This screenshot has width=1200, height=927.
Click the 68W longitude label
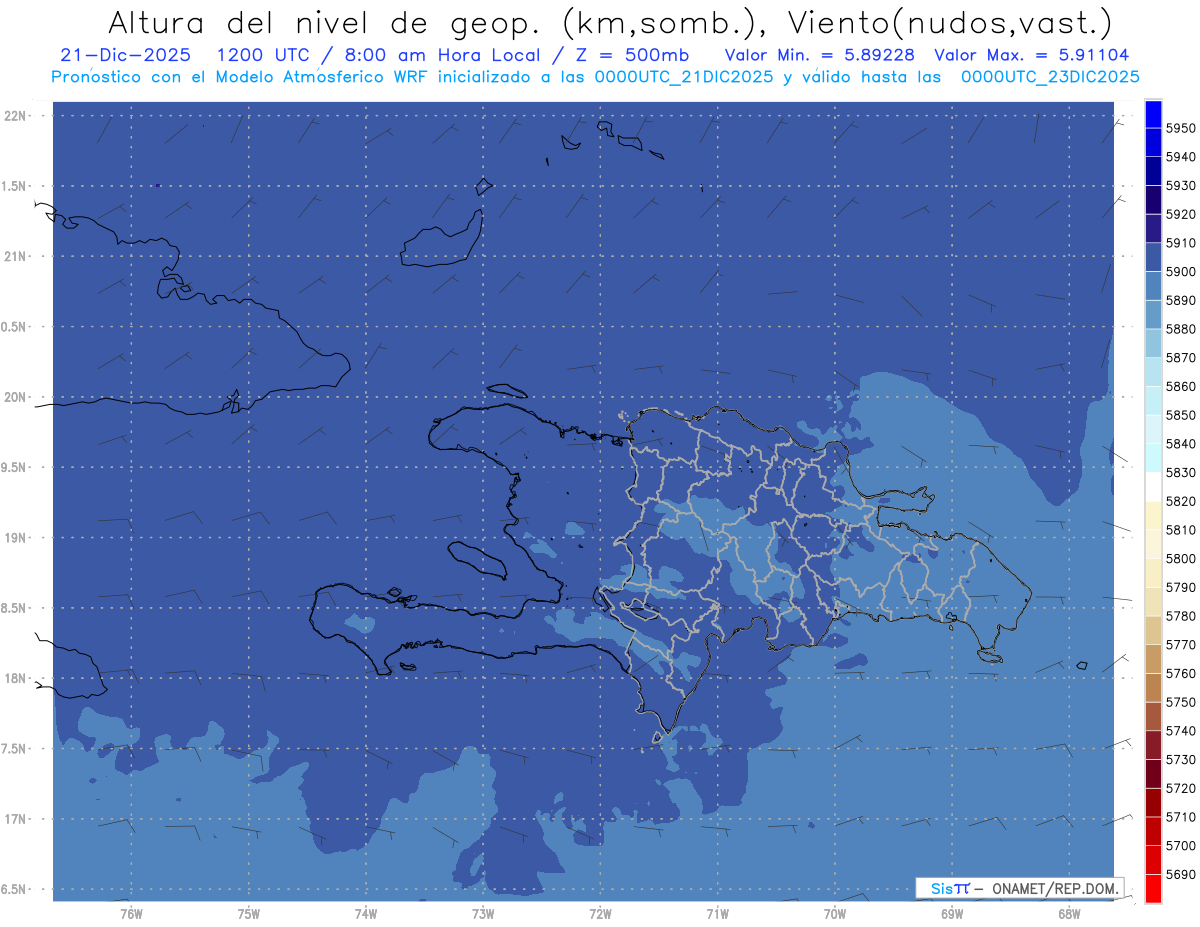[1069, 913]
